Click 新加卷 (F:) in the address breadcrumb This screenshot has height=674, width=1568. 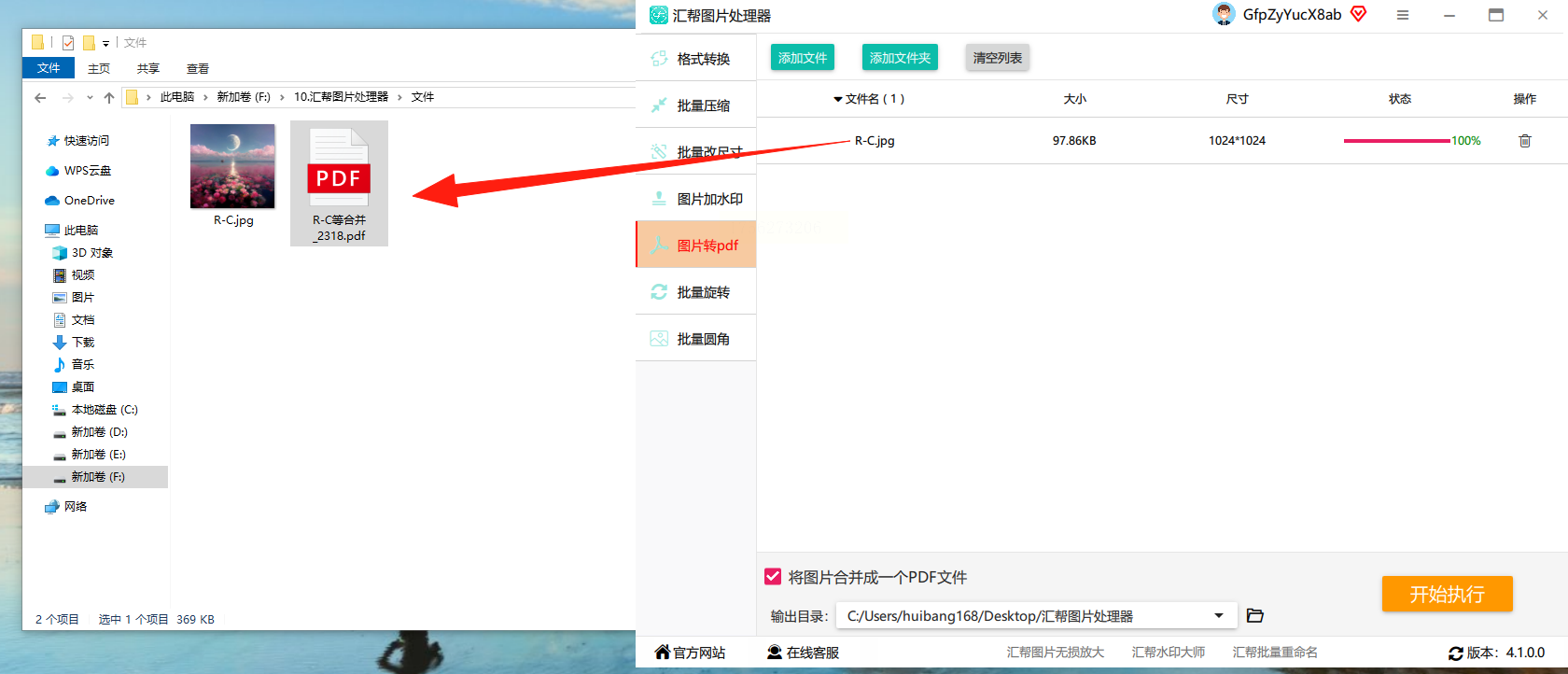244,97
